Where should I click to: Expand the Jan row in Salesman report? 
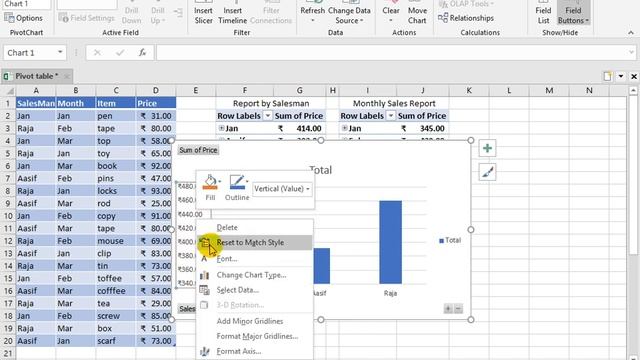pos(222,129)
